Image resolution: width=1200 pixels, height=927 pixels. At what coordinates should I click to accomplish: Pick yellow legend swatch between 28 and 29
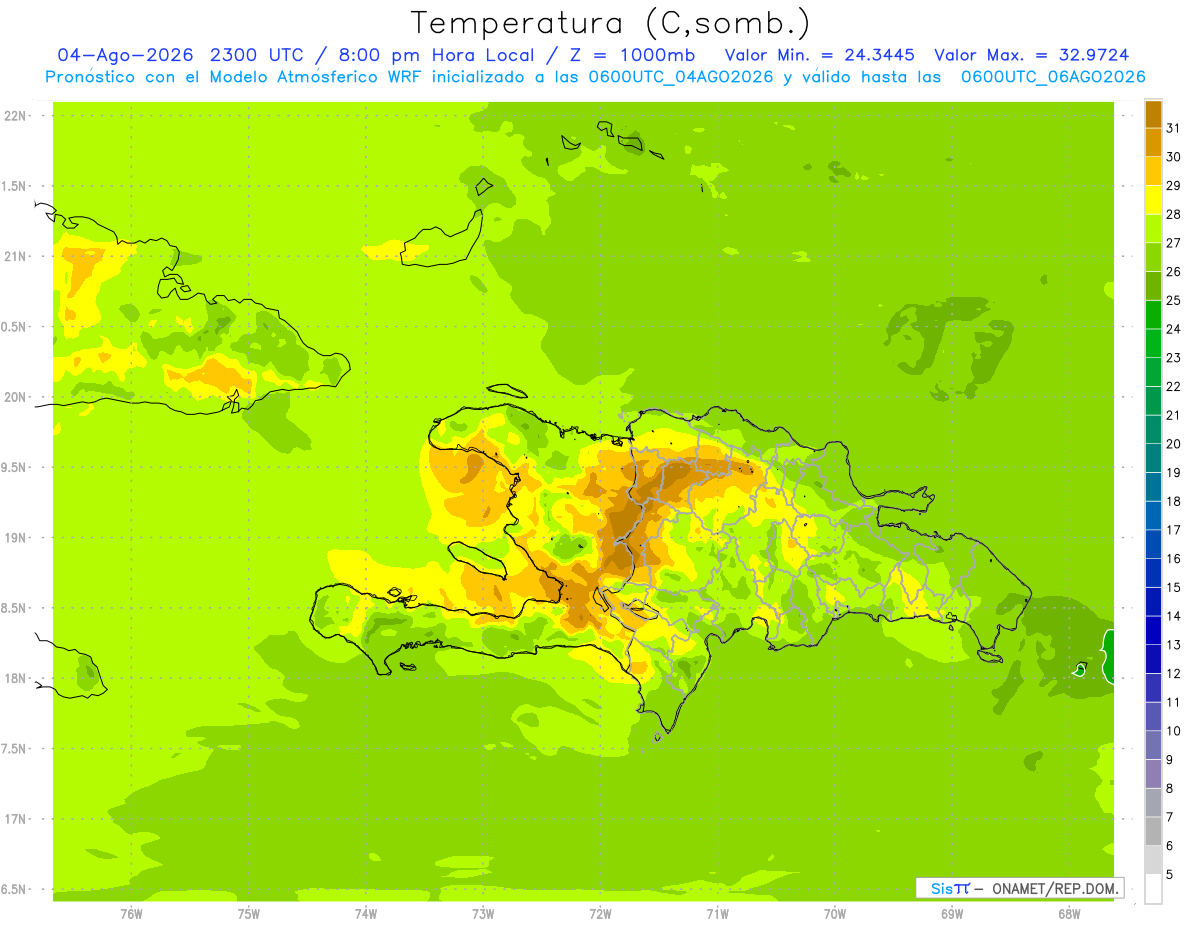(1153, 200)
